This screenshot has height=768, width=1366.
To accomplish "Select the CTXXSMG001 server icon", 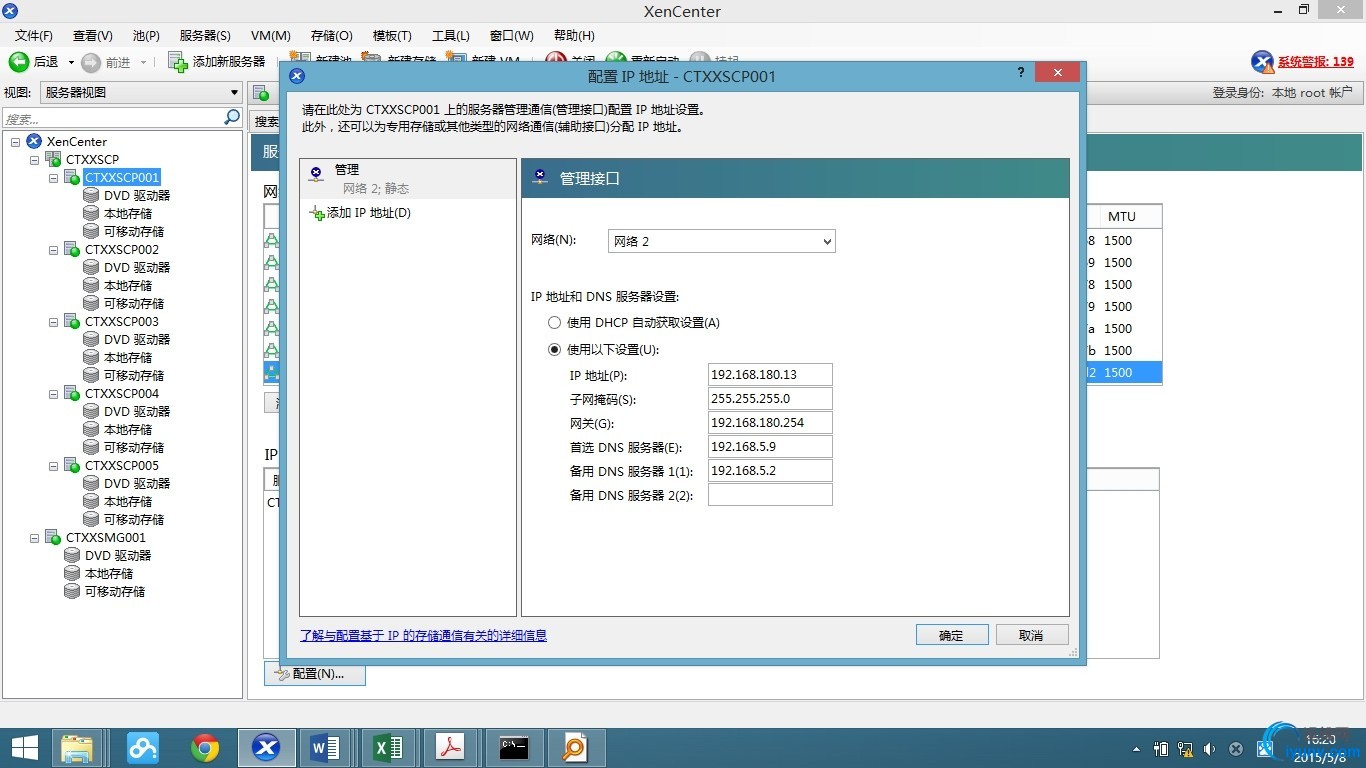I will pyautogui.click(x=53, y=538).
